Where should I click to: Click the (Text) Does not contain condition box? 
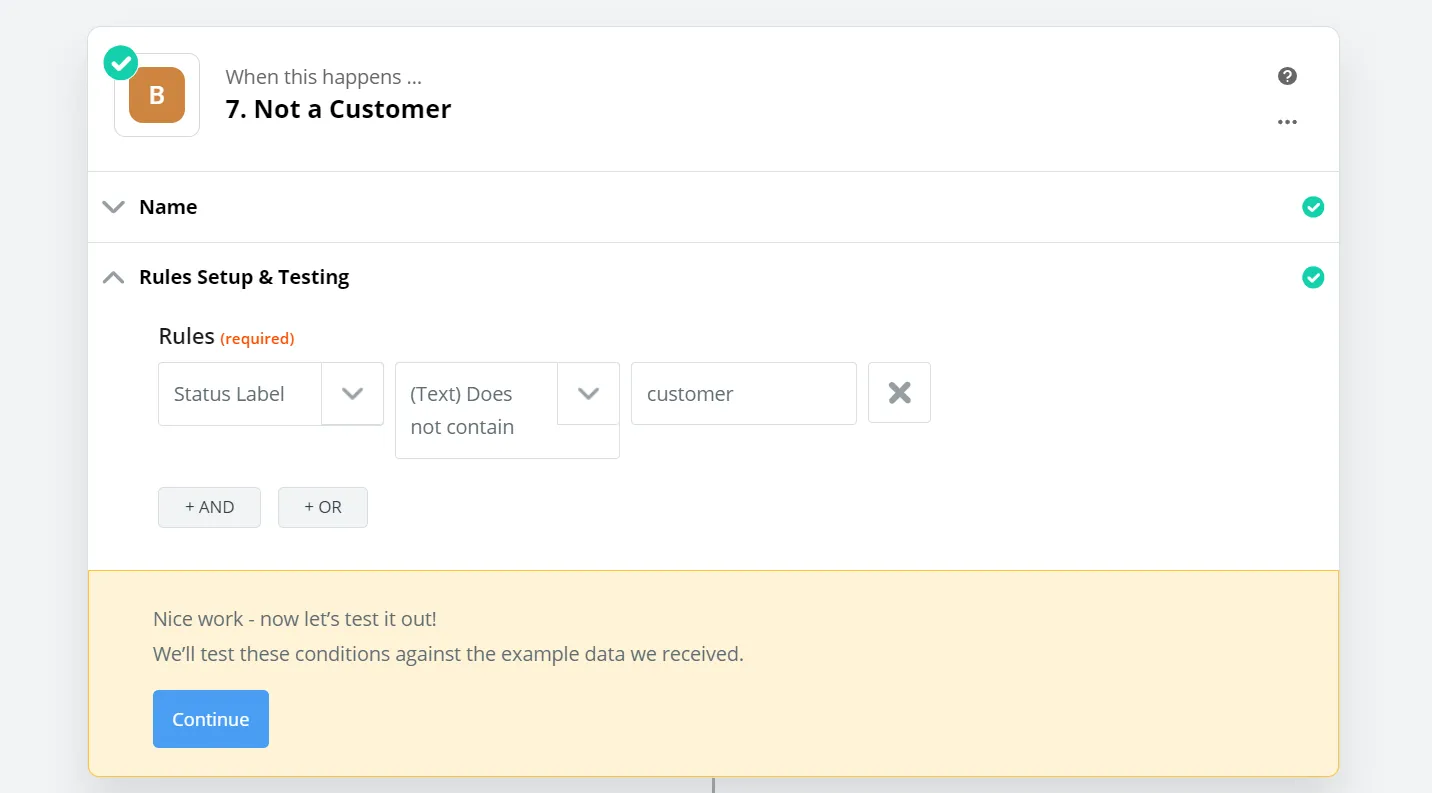point(476,410)
